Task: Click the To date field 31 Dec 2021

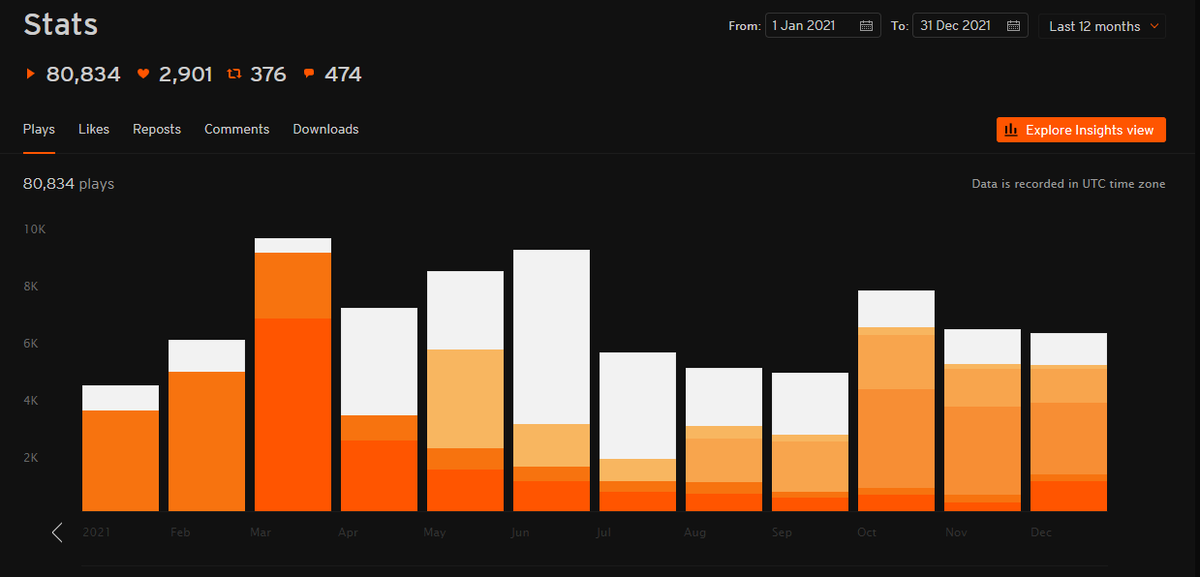Action: 958,26
